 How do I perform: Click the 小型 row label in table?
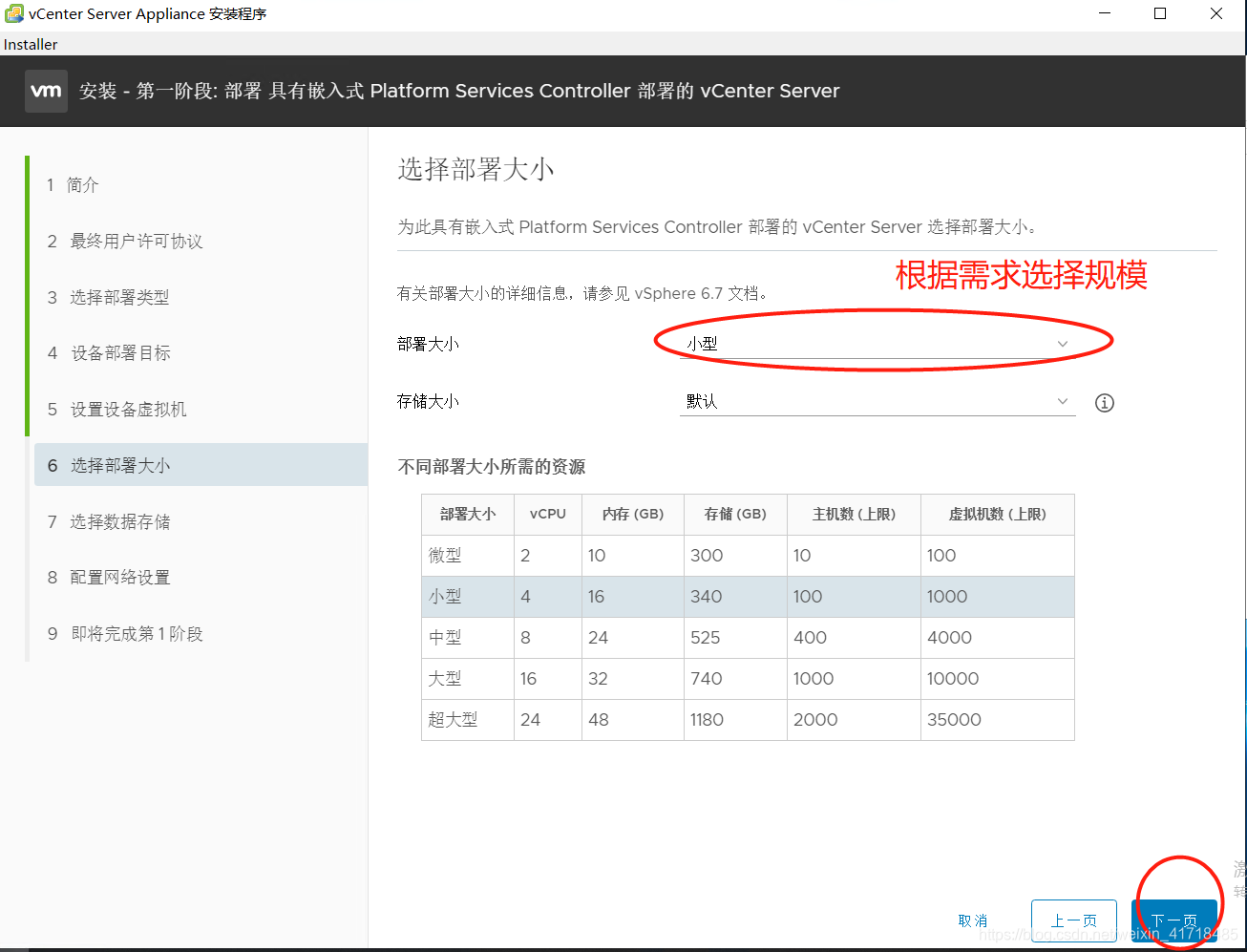click(x=445, y=597)
